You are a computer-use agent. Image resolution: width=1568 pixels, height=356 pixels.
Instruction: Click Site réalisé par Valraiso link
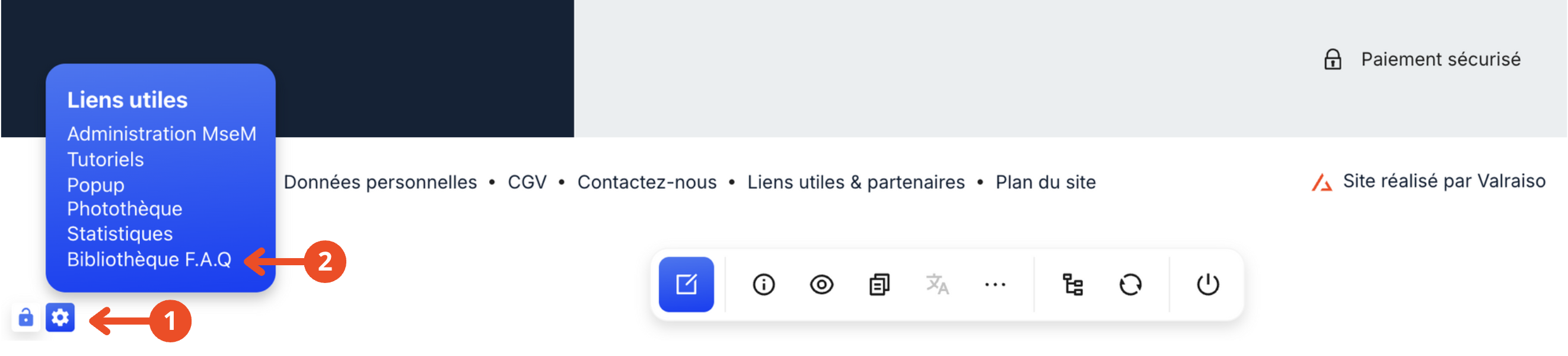click(x=1443, y=181)
